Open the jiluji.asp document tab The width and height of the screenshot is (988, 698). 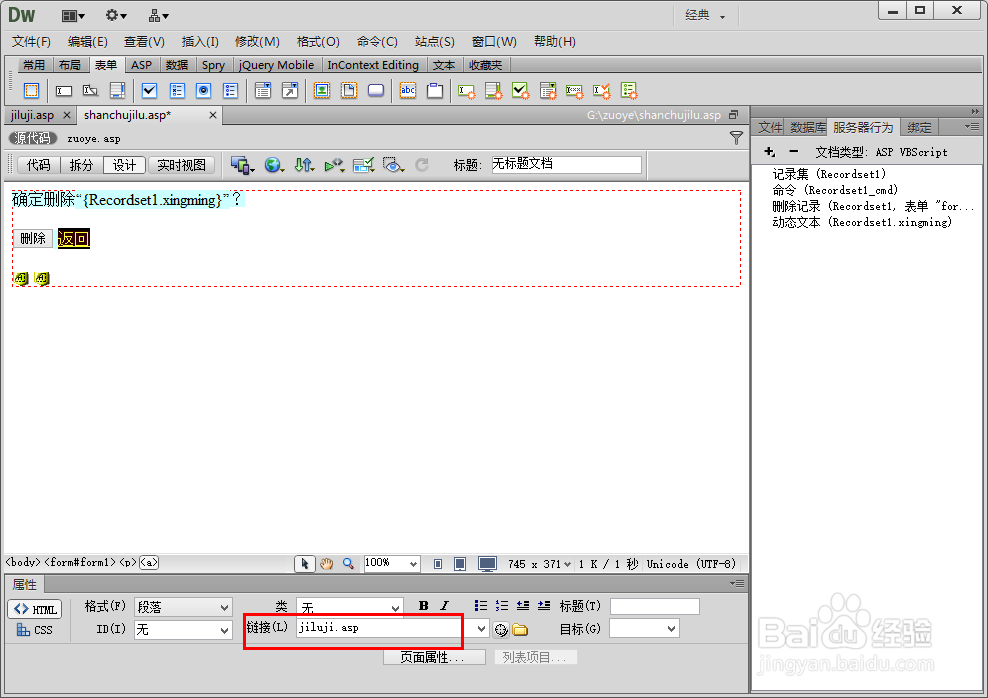33,115
